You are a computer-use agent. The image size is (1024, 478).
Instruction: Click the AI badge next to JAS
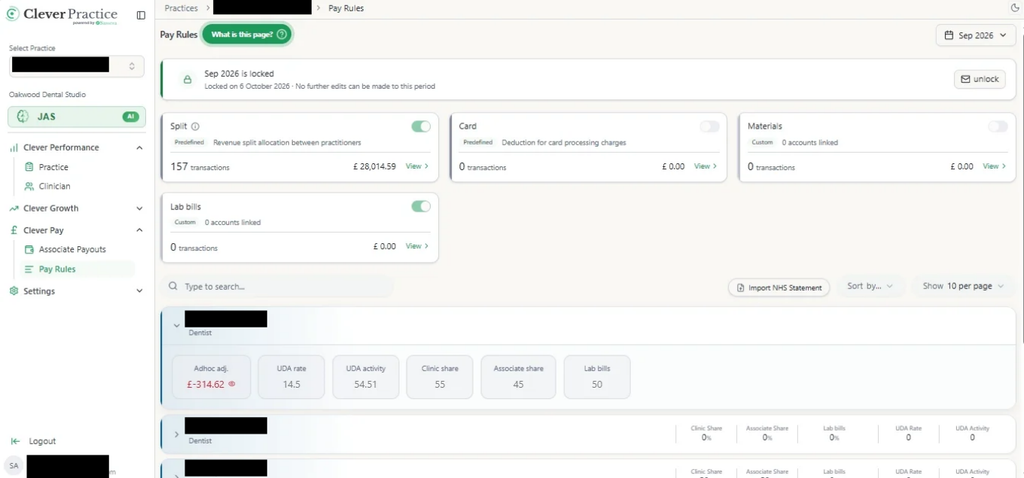click(x=131, y=116)
